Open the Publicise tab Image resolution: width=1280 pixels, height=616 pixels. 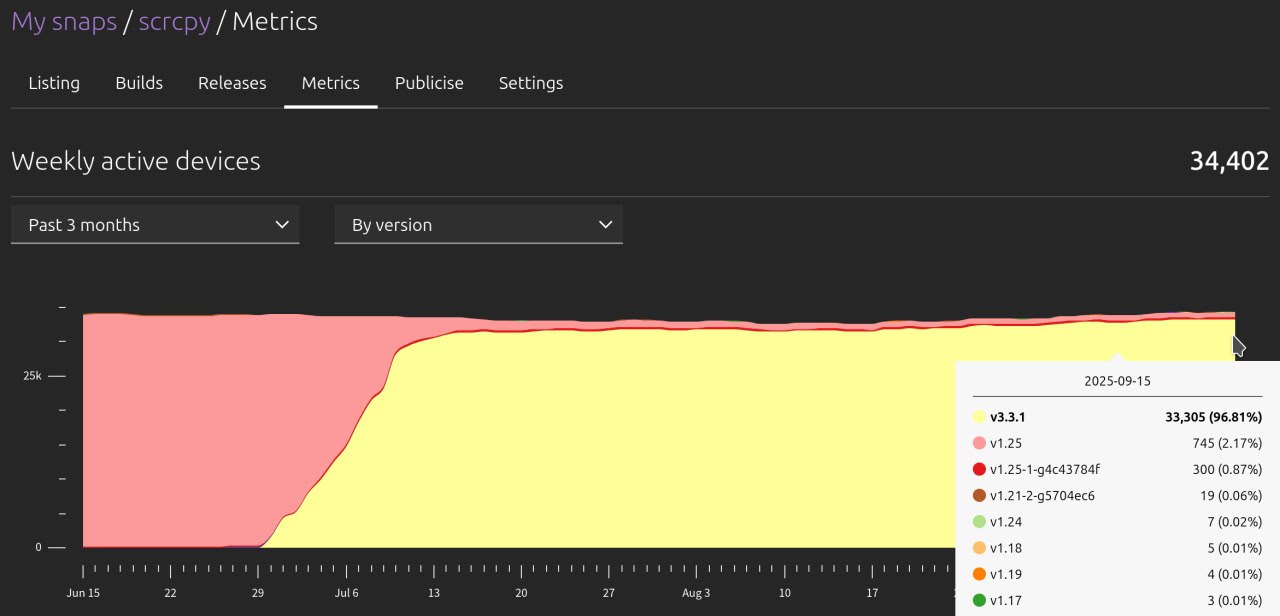pyautogui.click(x=429, y=83)
